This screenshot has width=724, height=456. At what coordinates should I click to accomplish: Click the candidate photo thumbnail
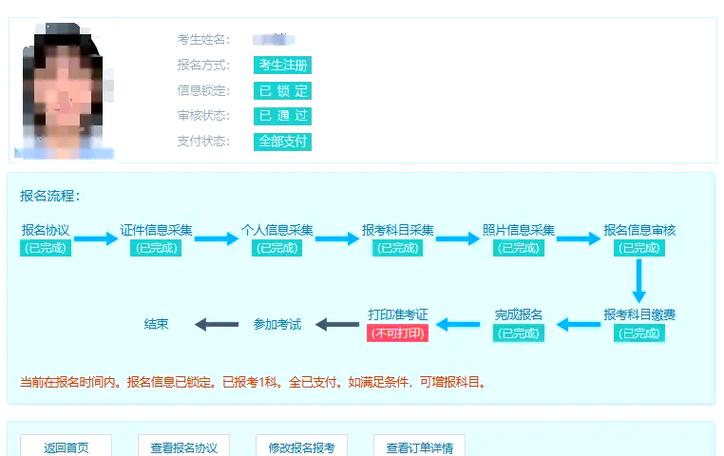point(64,90)
